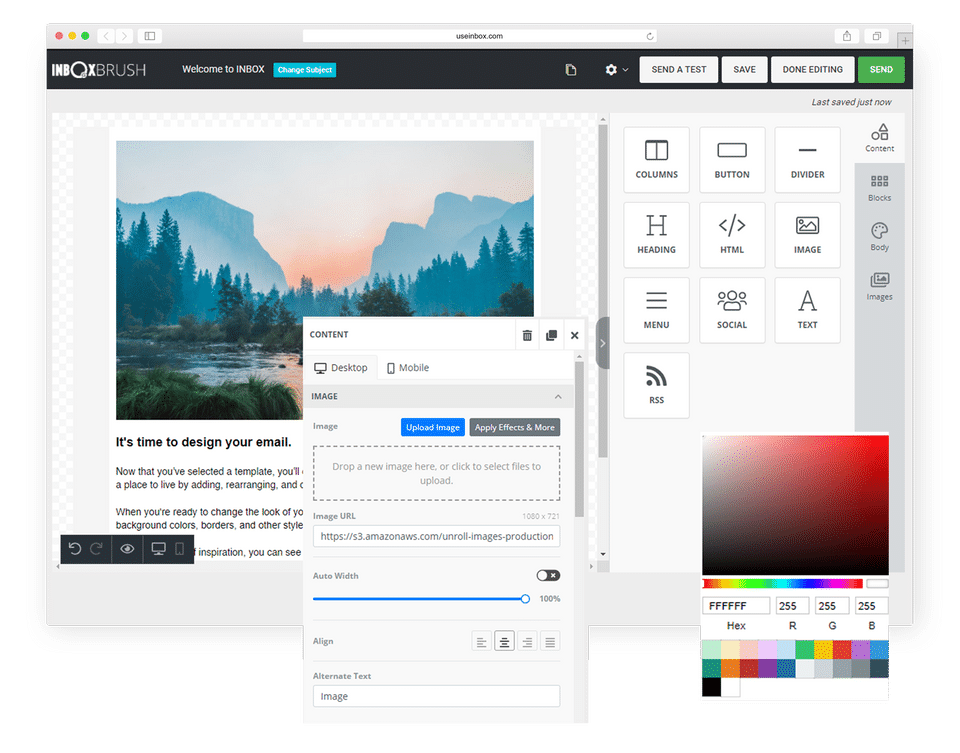
Task: Click the Alternate Text input field
Action: (437, 697)
